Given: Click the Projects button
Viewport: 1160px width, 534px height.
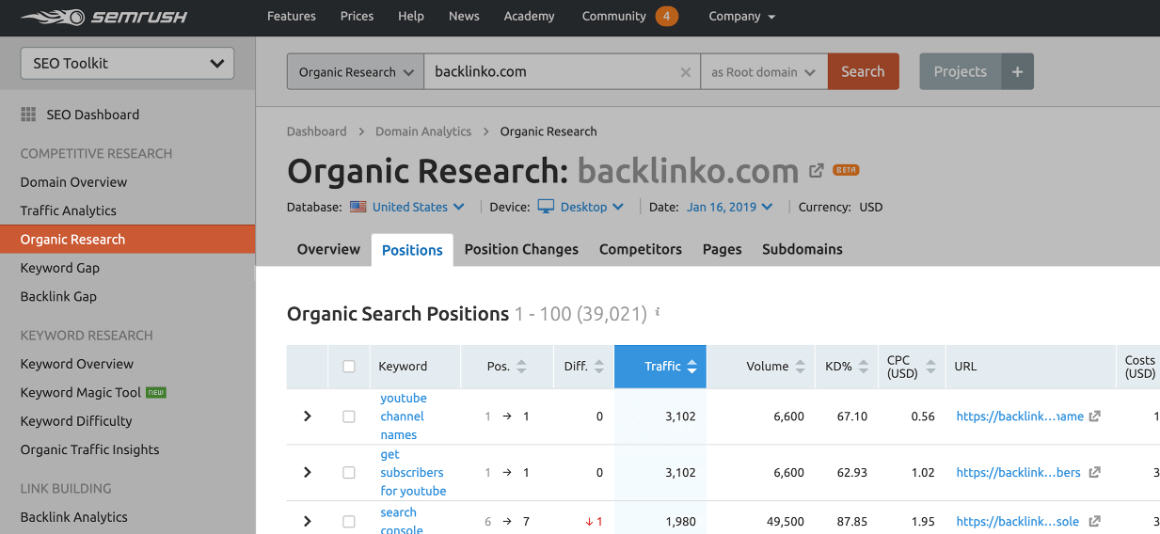Looking at the screenshot, I should 960,72.
